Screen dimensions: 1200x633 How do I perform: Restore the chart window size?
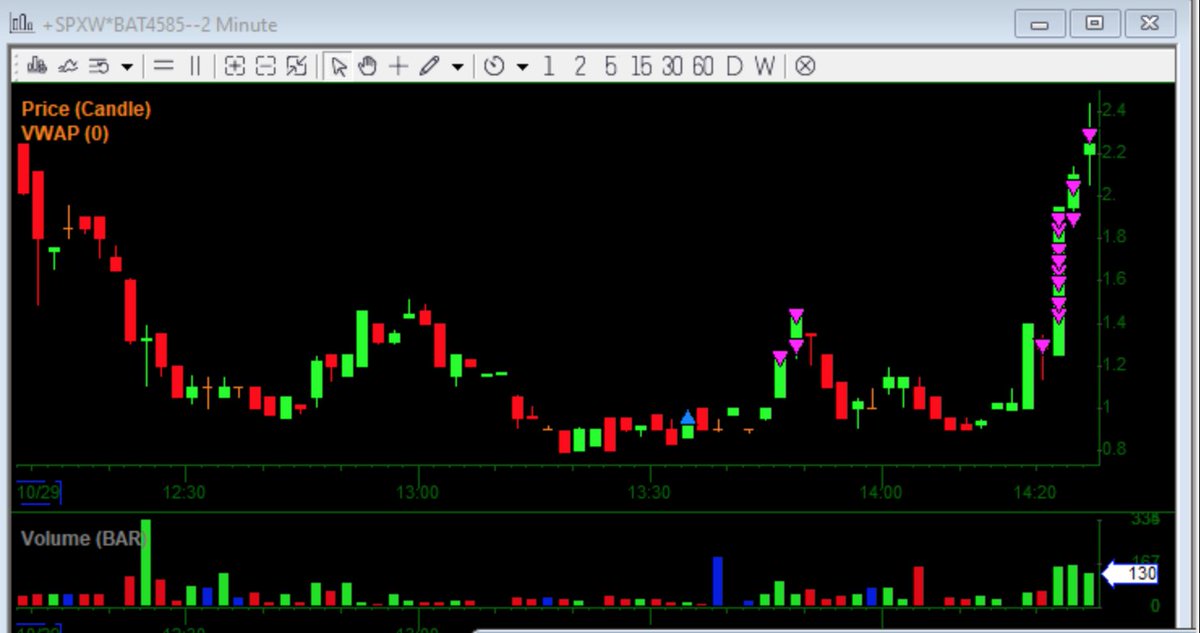1095,24
